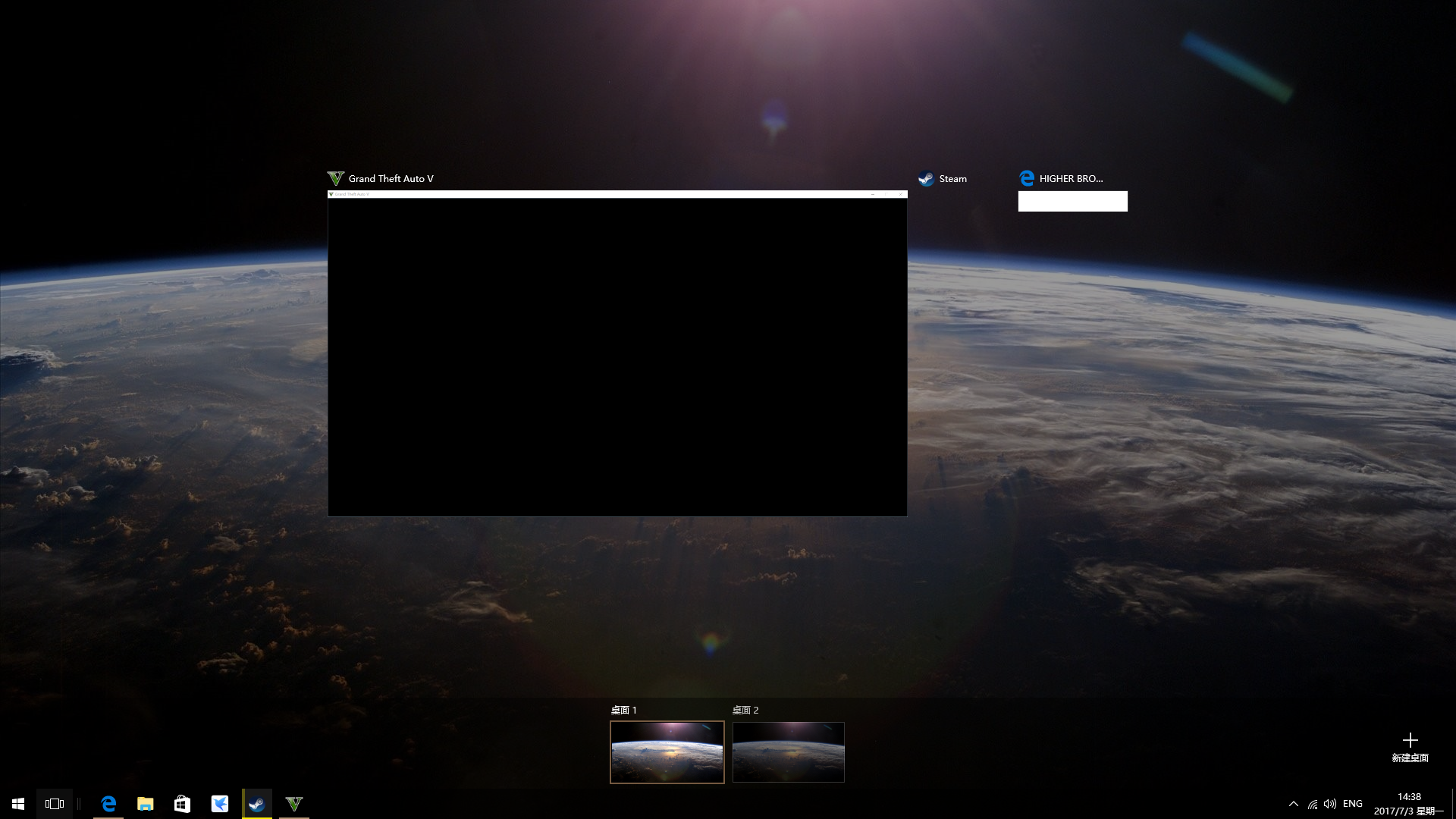Open Microsoft Edge from the taskbar

[108, 804]
